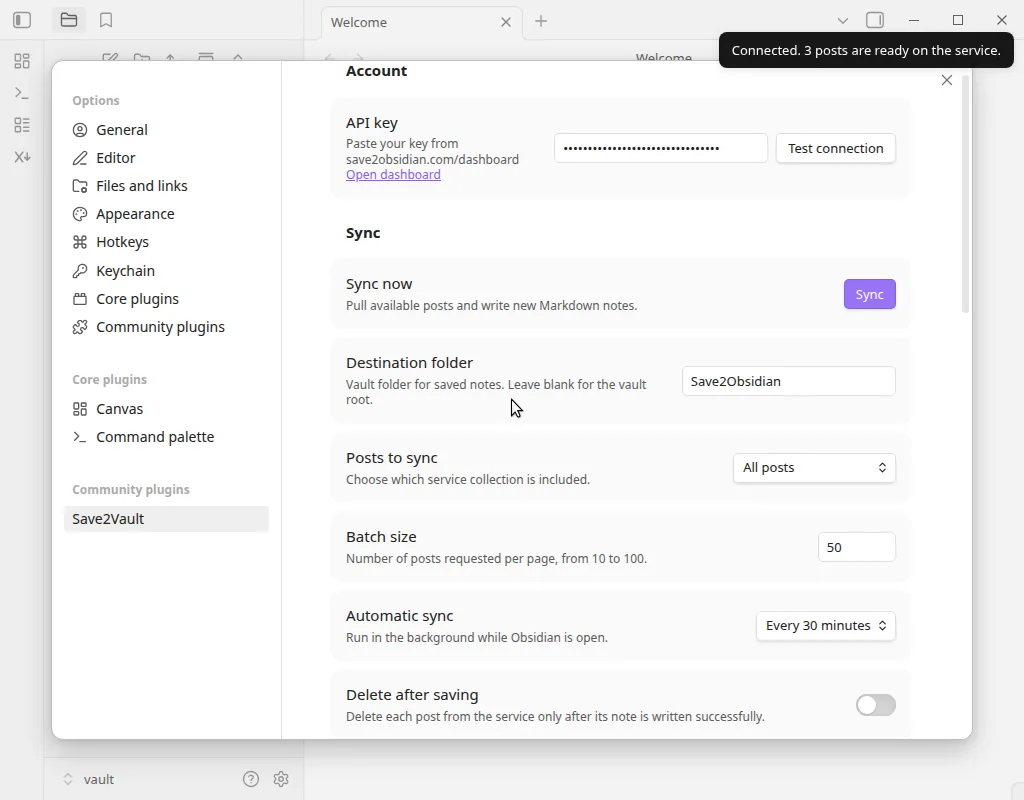Click the Community plugins puzzle icon
Image resolution: width=1024 pixels, height=800 pixels.
80,327
